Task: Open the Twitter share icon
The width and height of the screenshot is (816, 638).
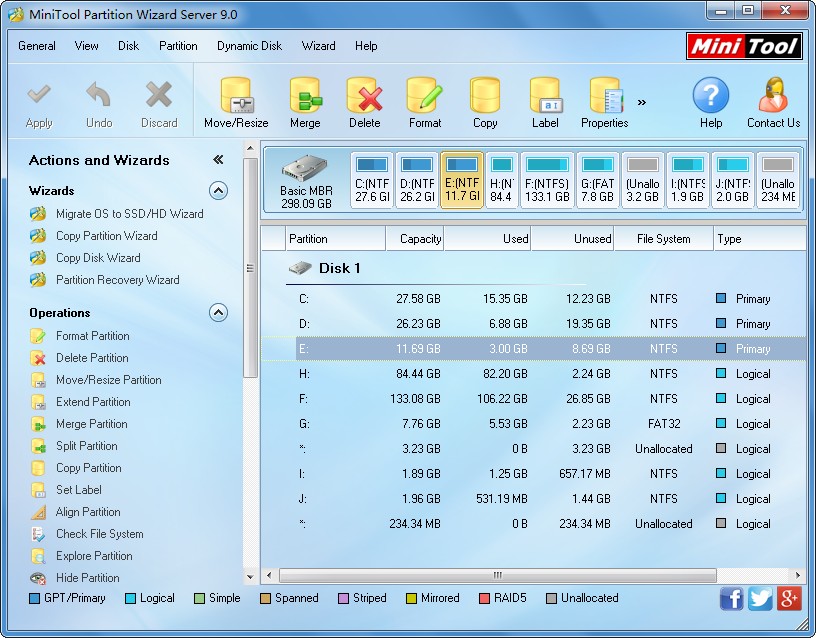Action: tap(760, 598)
